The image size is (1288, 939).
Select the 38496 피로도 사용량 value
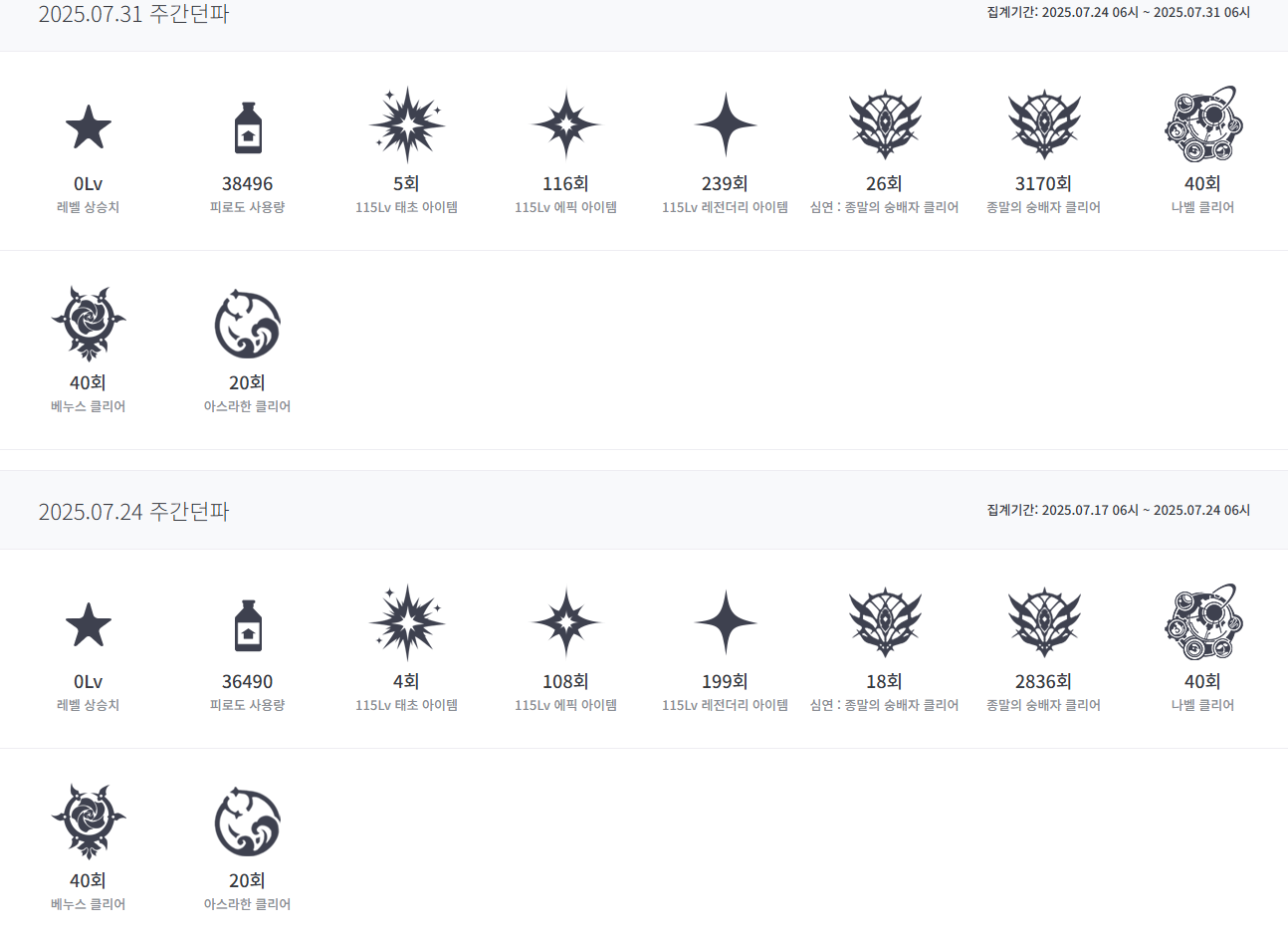point(247,184)
